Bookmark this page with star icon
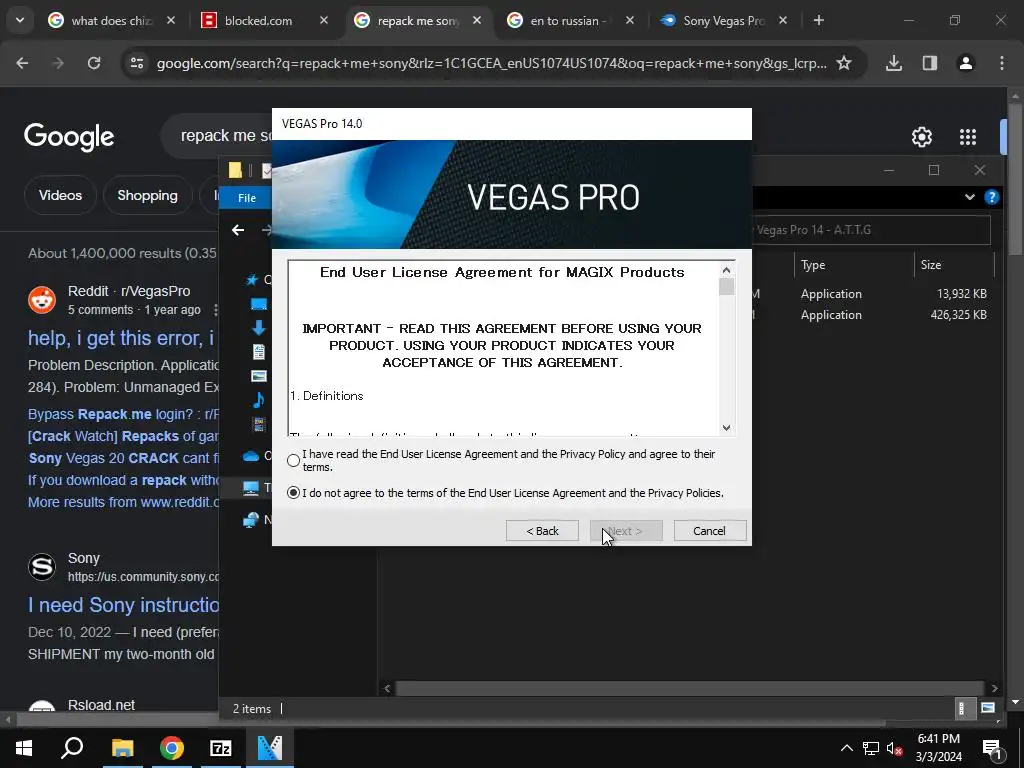The width and height of the screenshot is (1024, 768). tap(844, 63)
